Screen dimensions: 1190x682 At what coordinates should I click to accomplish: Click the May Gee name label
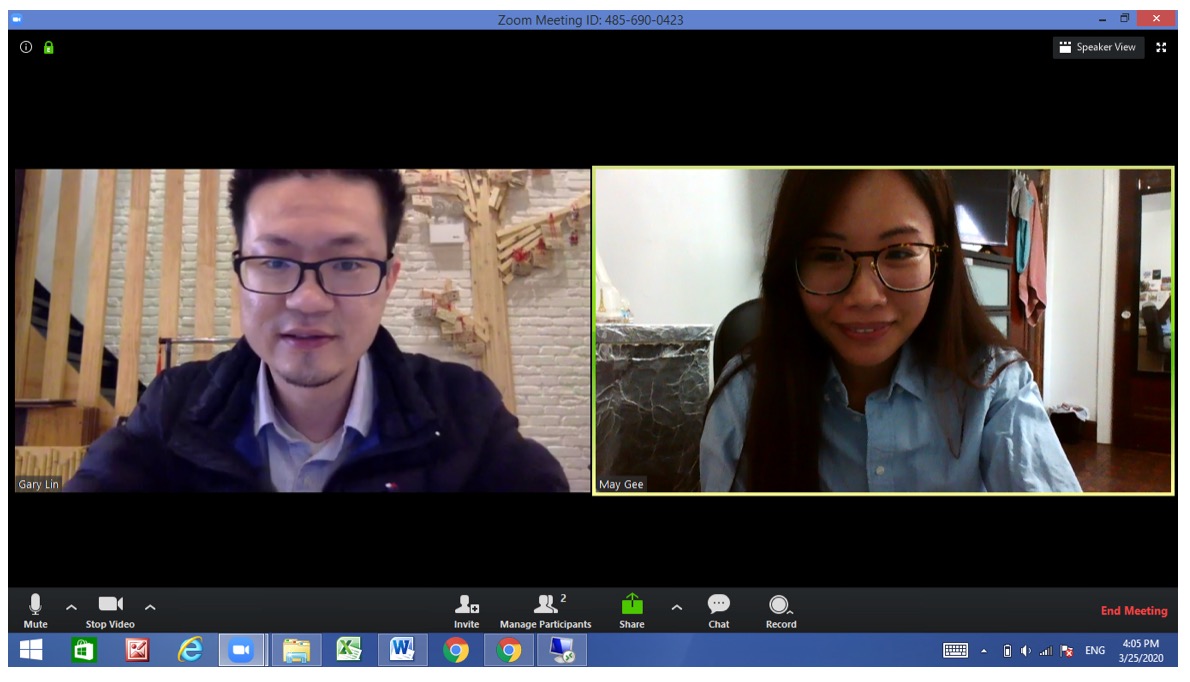[x=621, y=484]
